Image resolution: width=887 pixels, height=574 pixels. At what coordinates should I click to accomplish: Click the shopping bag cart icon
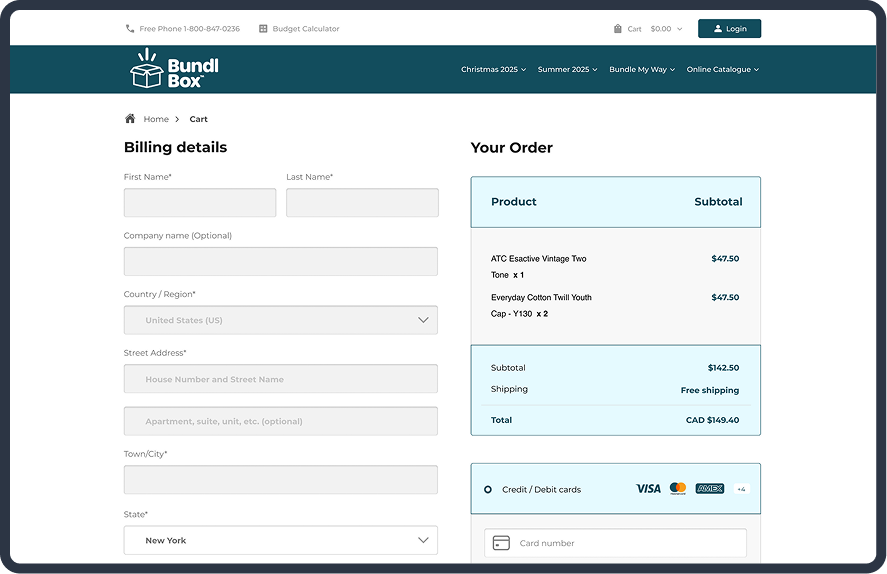pos(618,28)
